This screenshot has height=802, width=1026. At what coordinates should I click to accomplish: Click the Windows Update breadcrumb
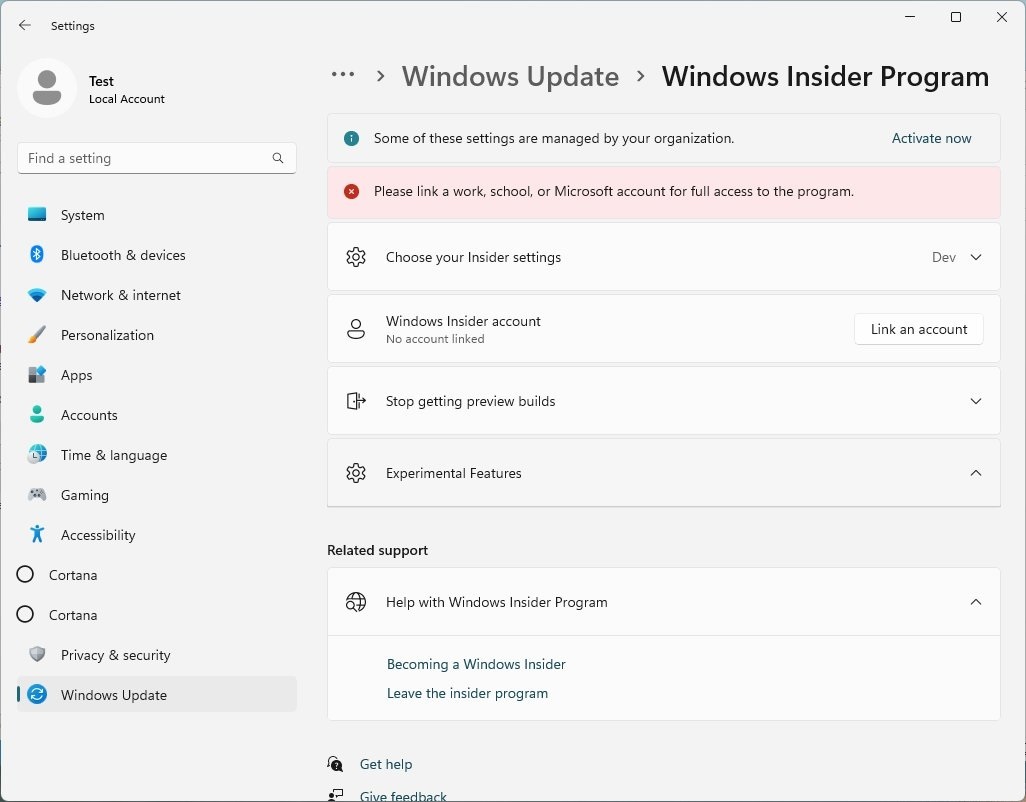coord(510,76)
